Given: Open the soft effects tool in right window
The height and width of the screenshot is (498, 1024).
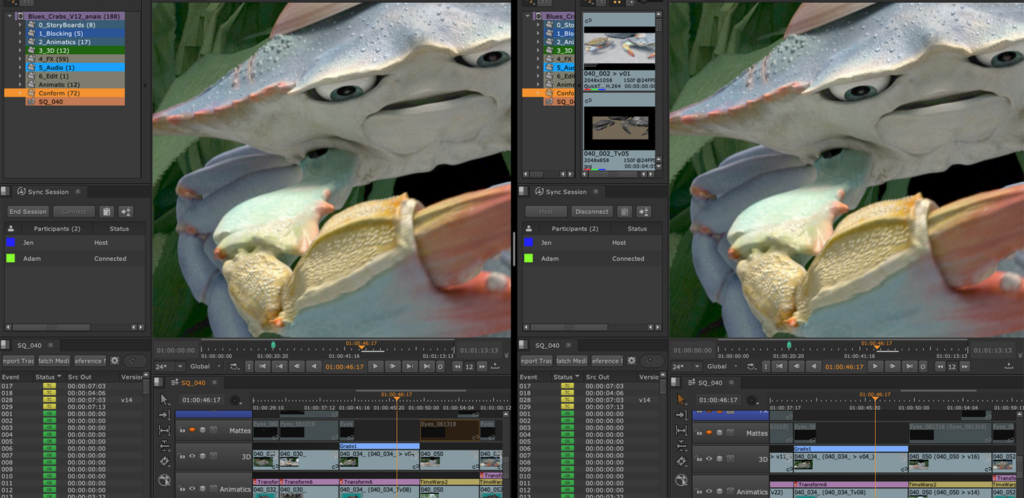Looking at the screenshot, I should tap(681, 480).
